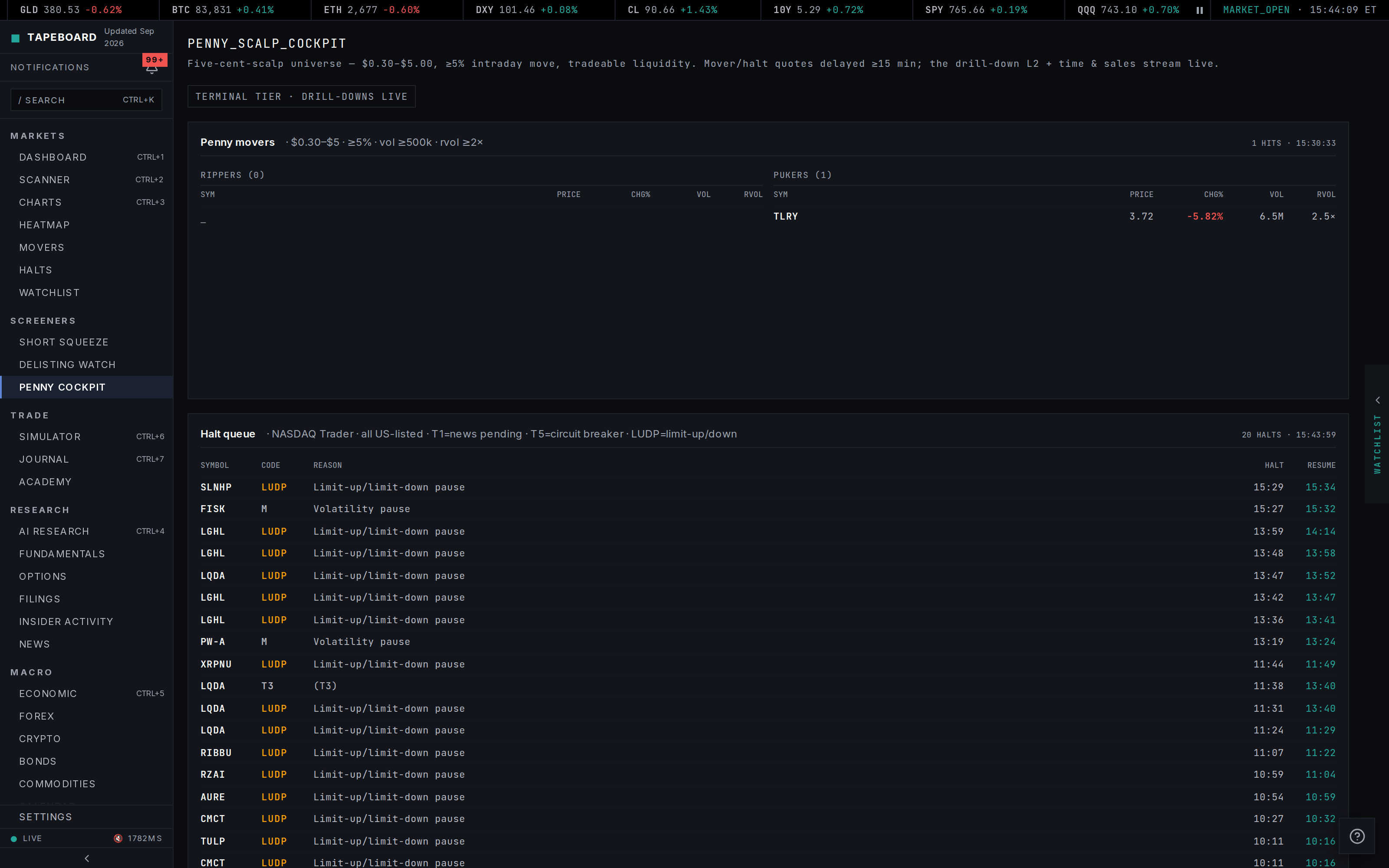This screenshot has height=868, width=1389.
Task: Go to the Scanner page
Action: click(x=87, y=180)
